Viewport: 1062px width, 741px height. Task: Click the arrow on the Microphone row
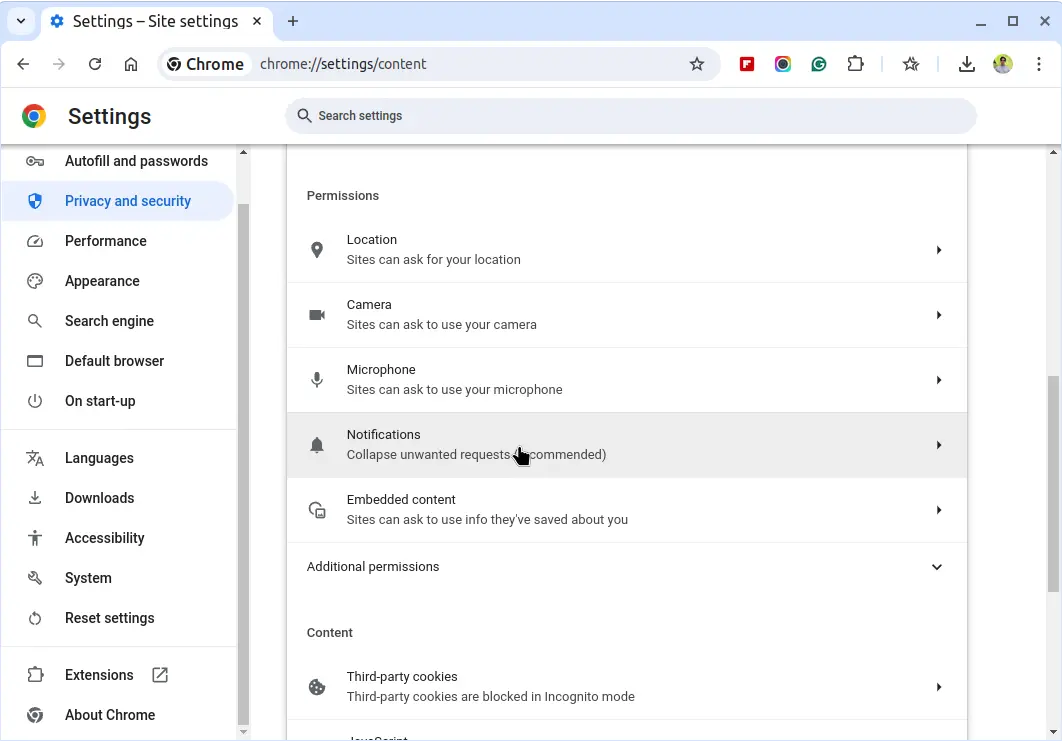939,380
